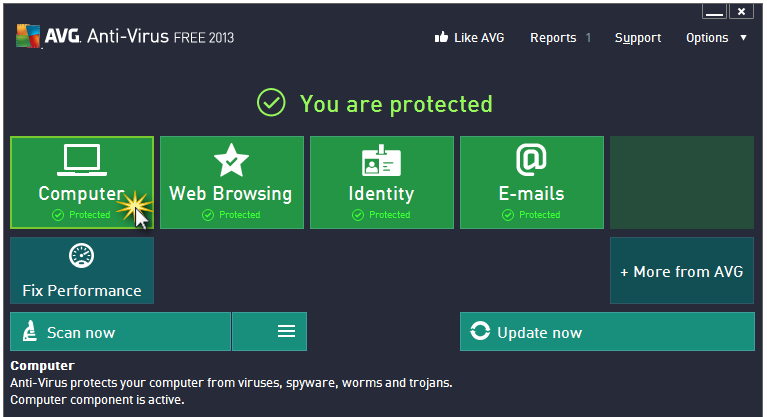
Task: Open the Reports menu
Action: point(553,38)
